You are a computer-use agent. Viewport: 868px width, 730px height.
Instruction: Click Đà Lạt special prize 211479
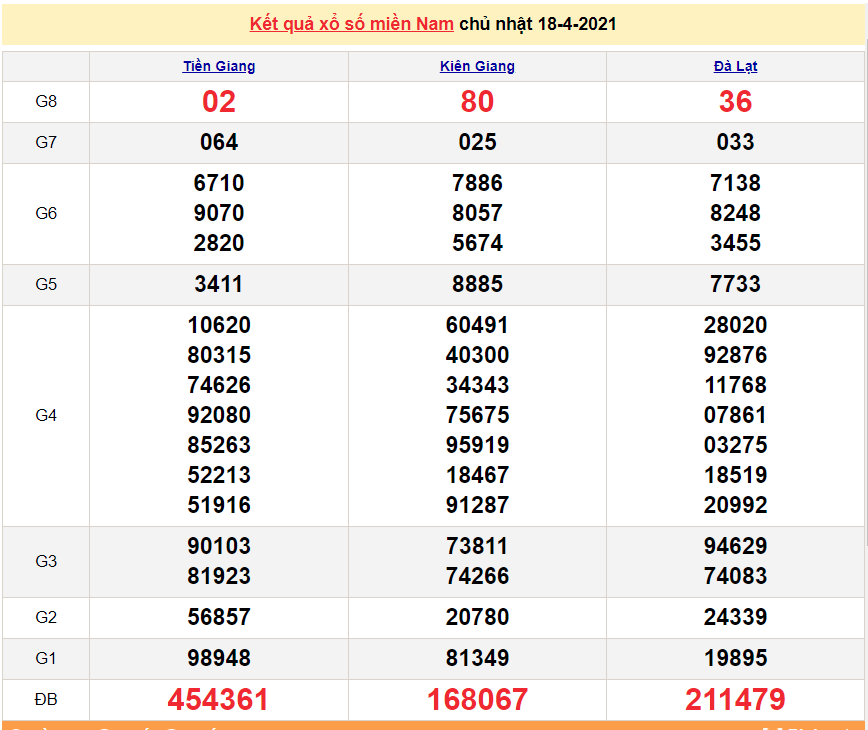tap(735, 700)
